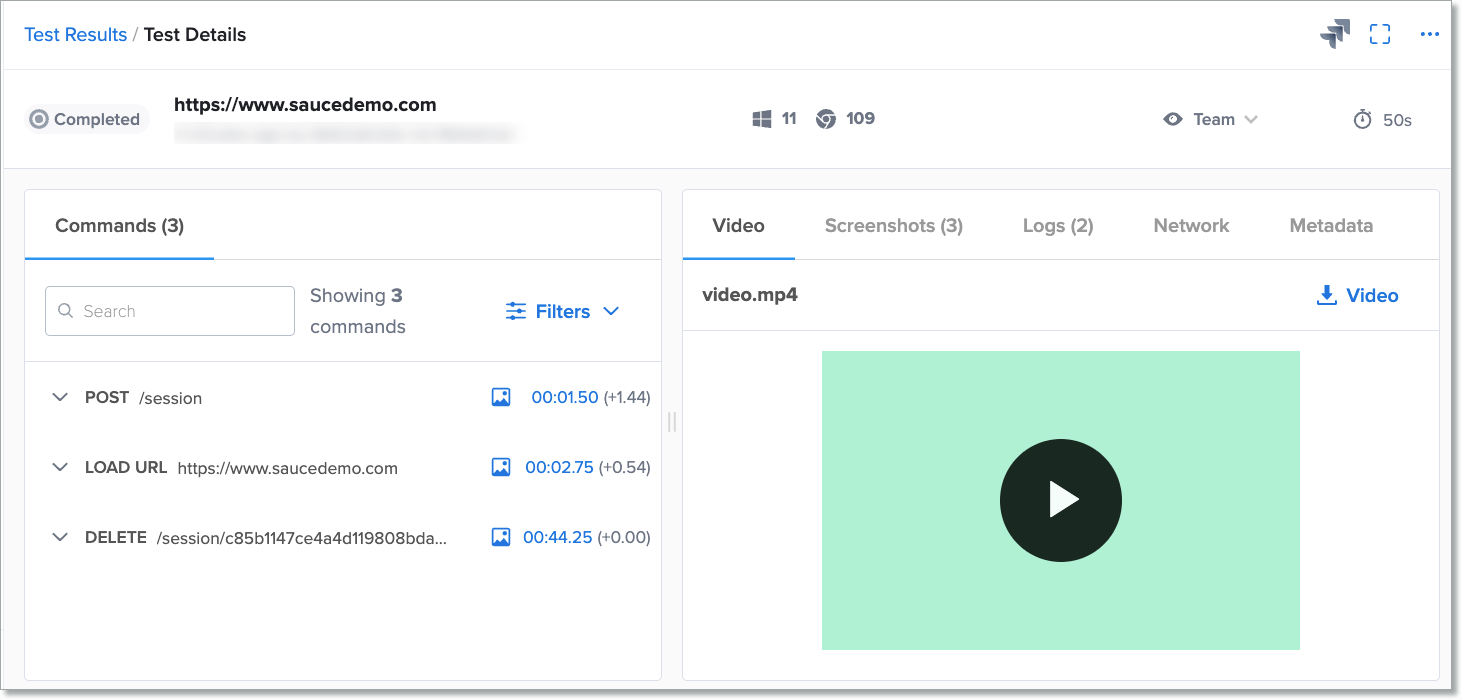This screenshot has height=700, width=1462.
Task: Switch to the Screenshots (3) tab
Action: tap(893, 225)
